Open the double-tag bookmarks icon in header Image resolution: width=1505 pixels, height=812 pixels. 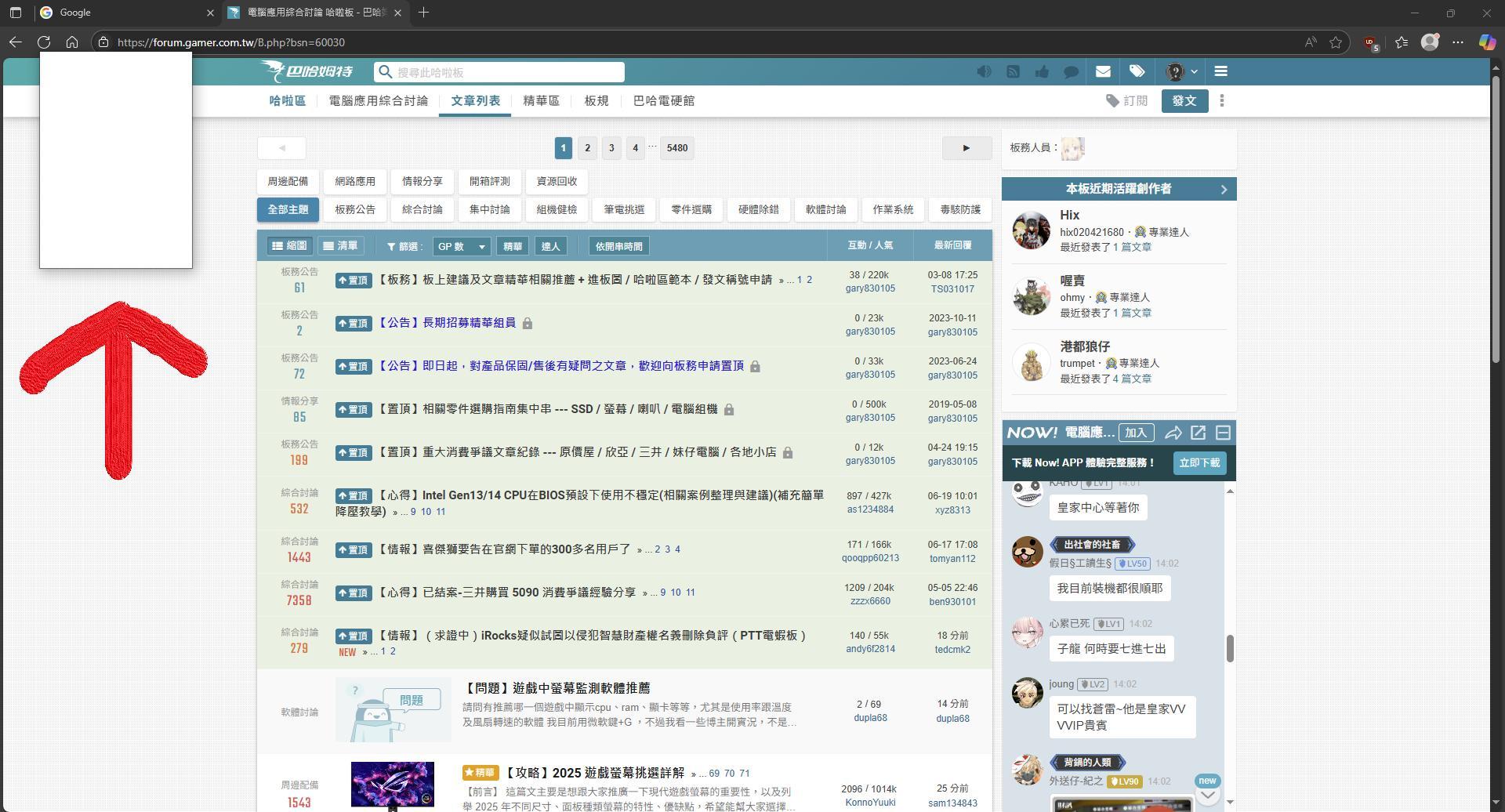point(1137,71)
